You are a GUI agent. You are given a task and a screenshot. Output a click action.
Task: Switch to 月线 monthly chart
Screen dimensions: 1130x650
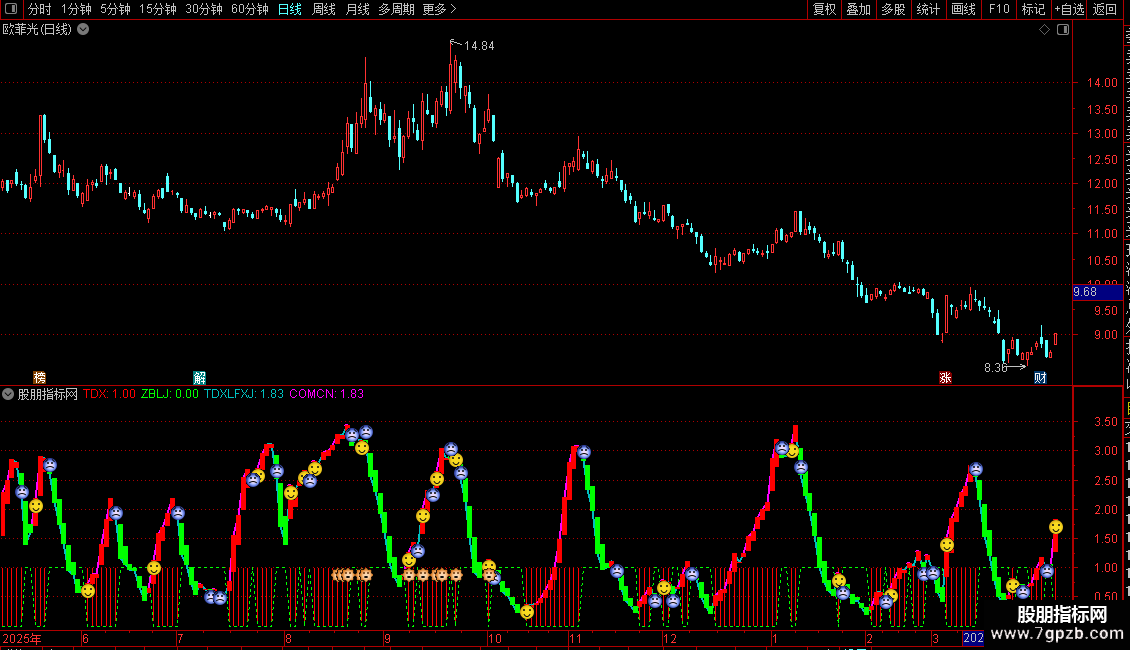pos(357,9)
